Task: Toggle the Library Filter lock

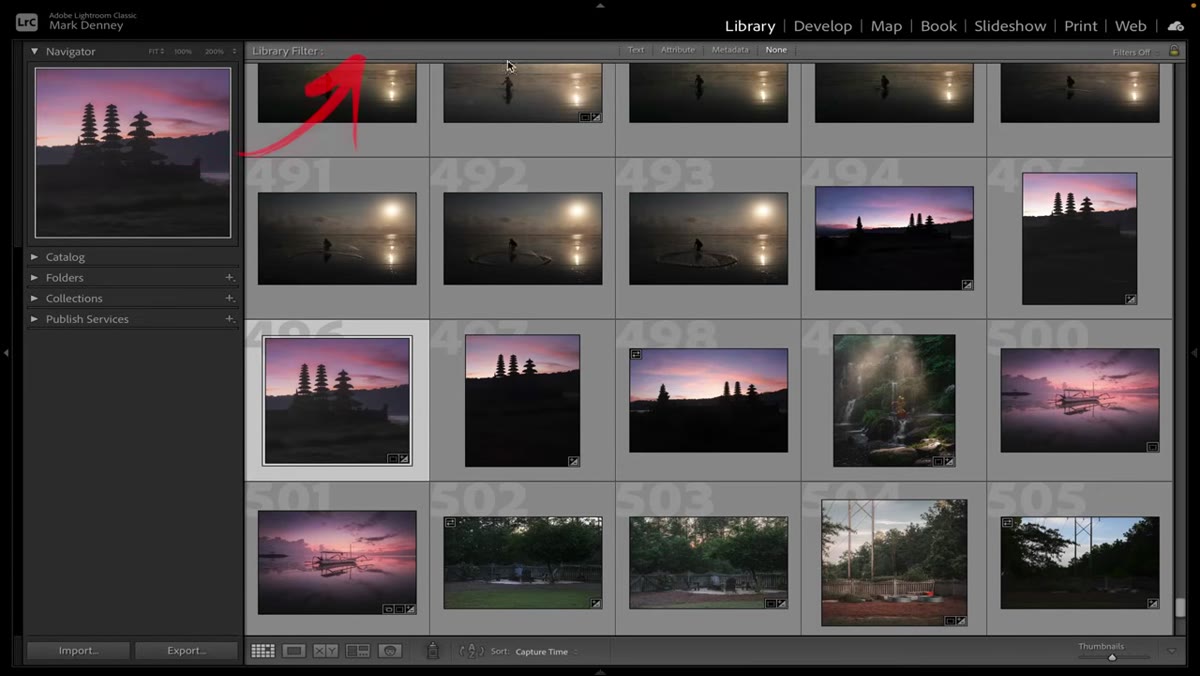Action: click(x=1174, y=51)
